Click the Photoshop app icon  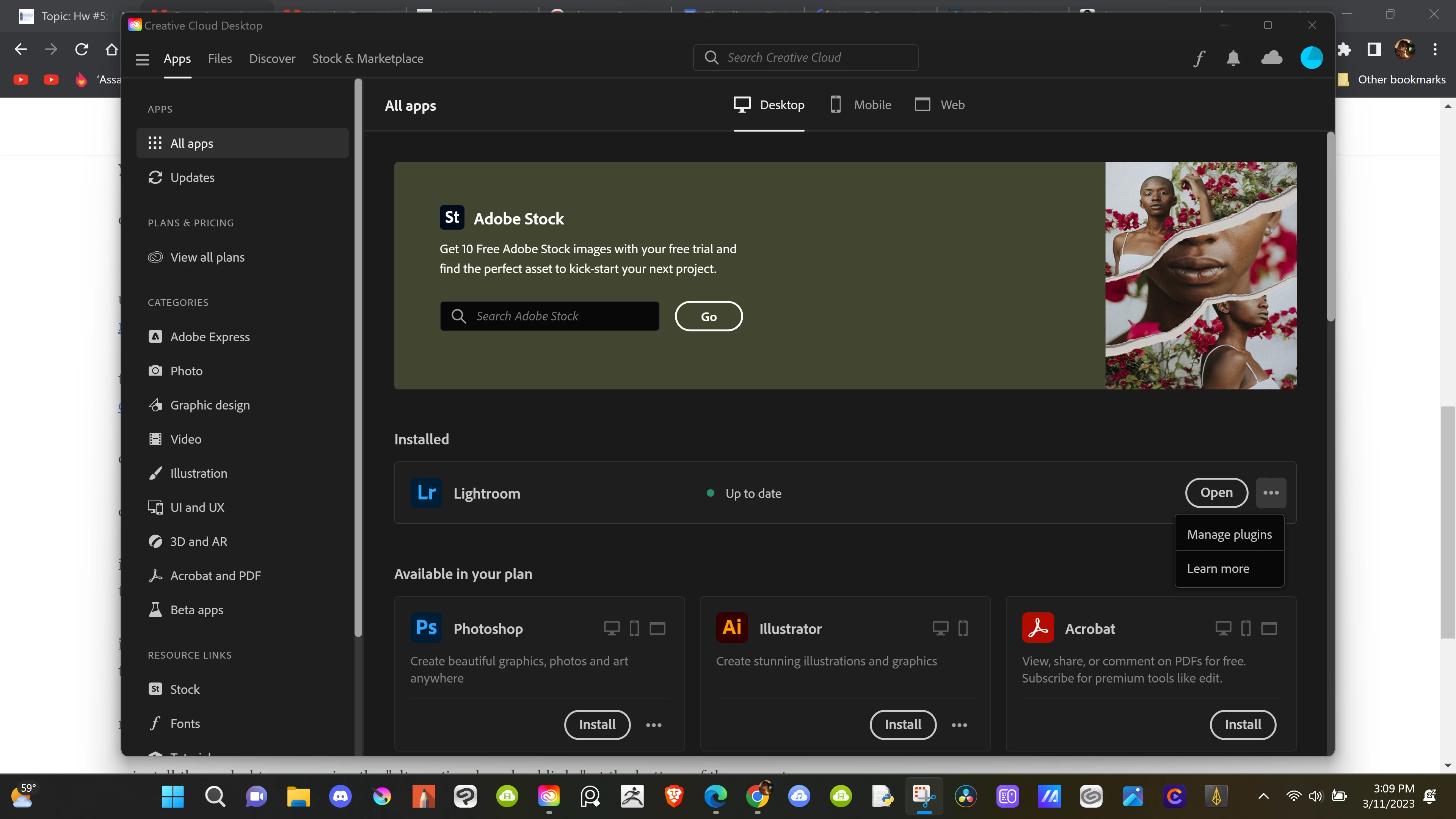(x=426, y=628)
